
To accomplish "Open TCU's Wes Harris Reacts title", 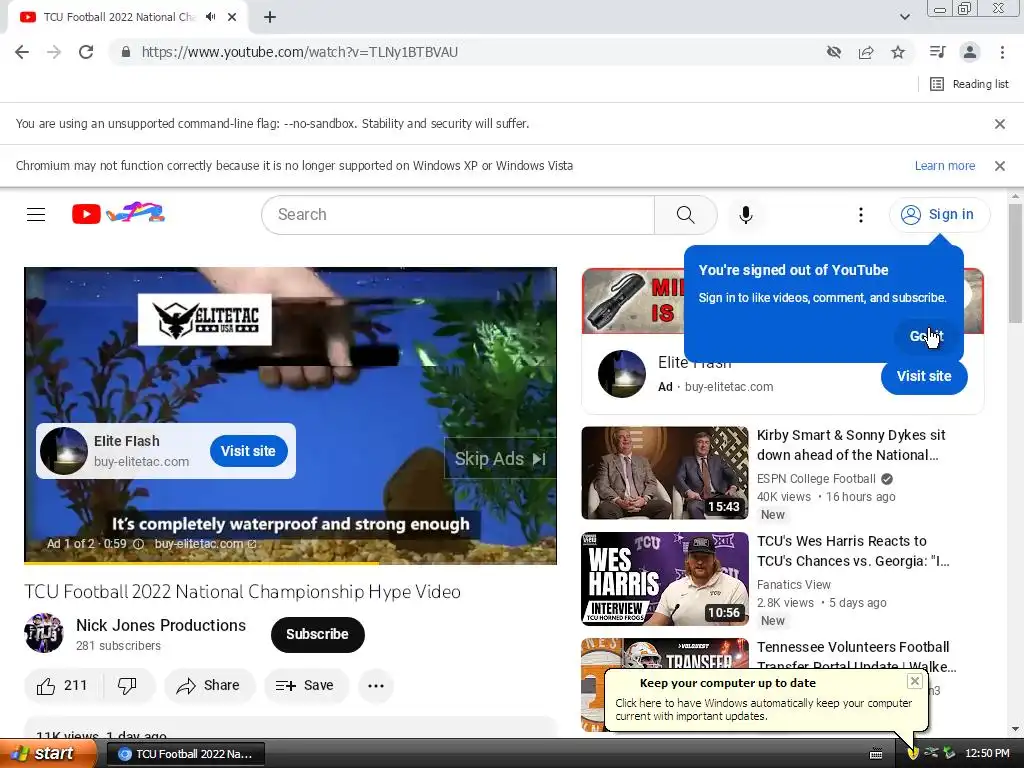I will [853, 551].
